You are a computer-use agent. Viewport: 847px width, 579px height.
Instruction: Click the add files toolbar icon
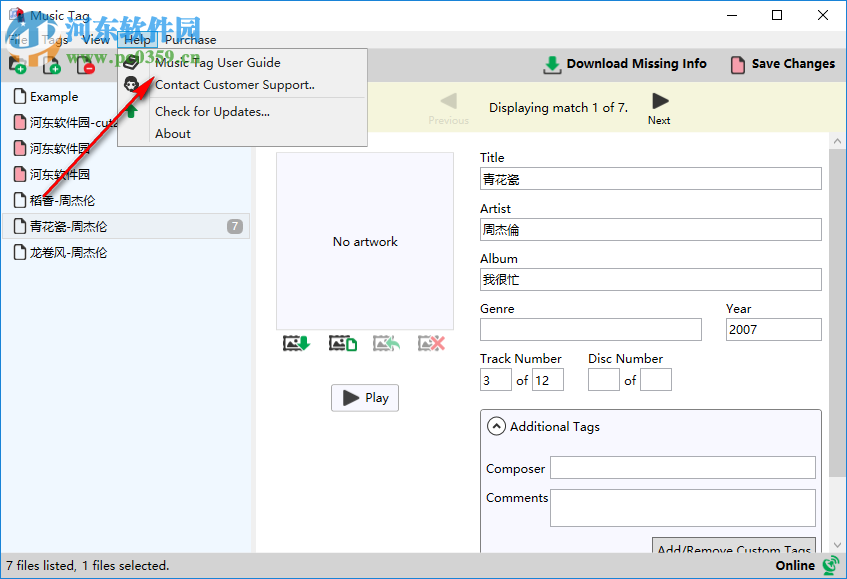pos(52,65)
